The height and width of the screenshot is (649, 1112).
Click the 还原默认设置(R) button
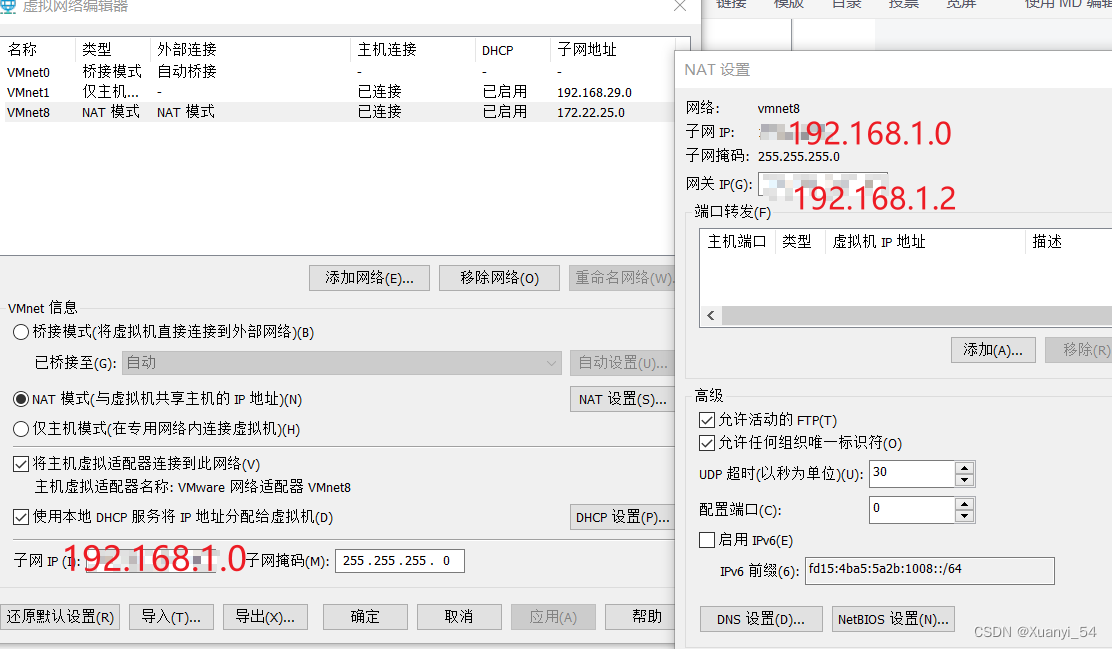[61, 617]
